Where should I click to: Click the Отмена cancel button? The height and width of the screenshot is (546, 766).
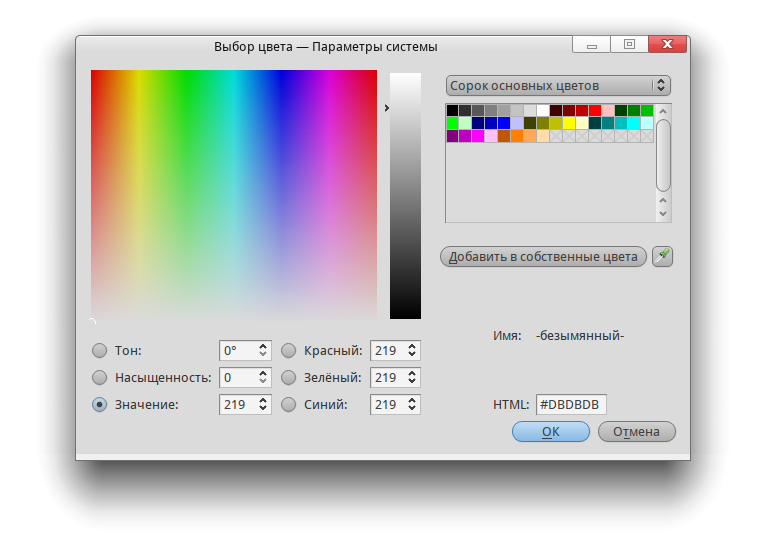tap(636, 432)
